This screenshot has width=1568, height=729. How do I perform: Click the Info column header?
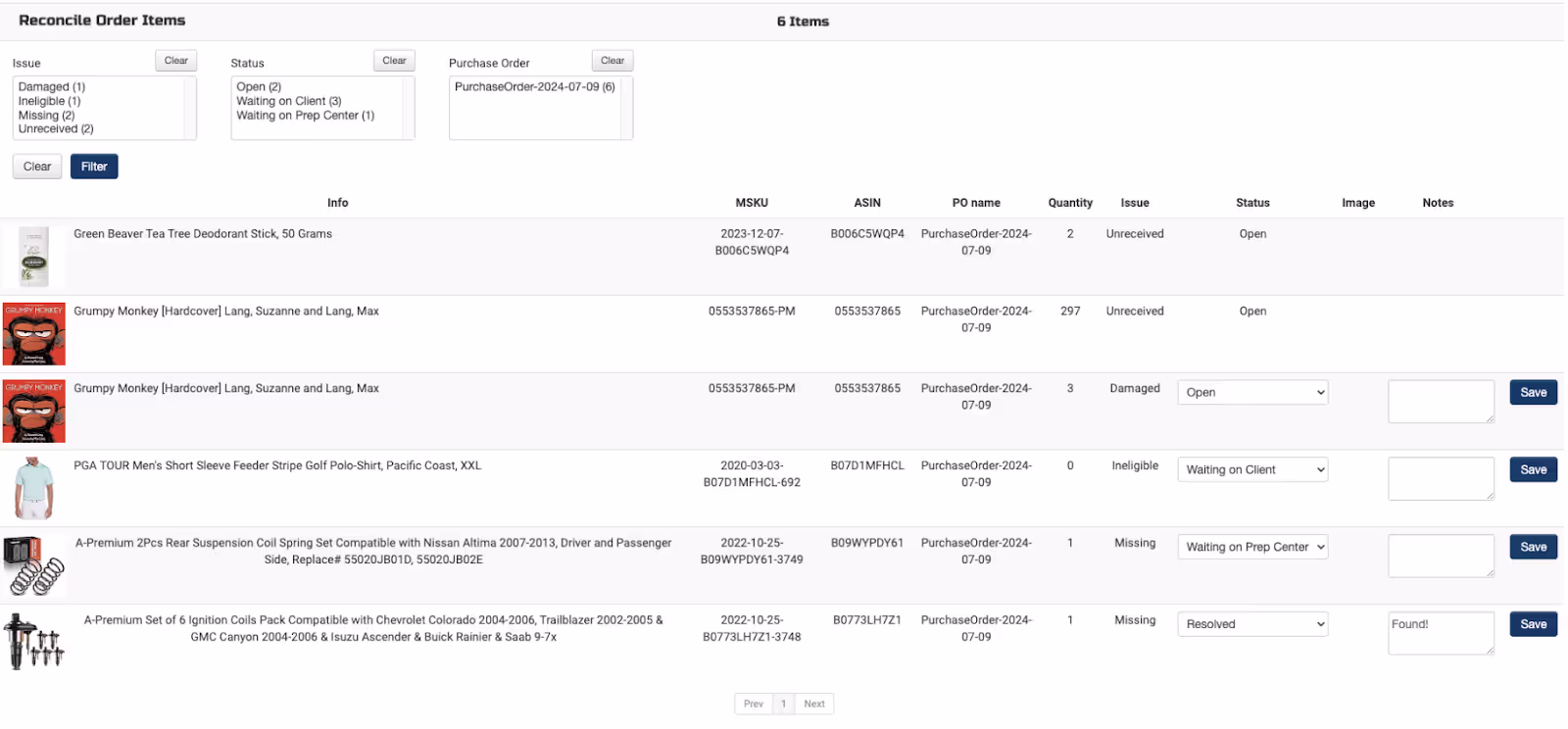(x=338, y=203)
